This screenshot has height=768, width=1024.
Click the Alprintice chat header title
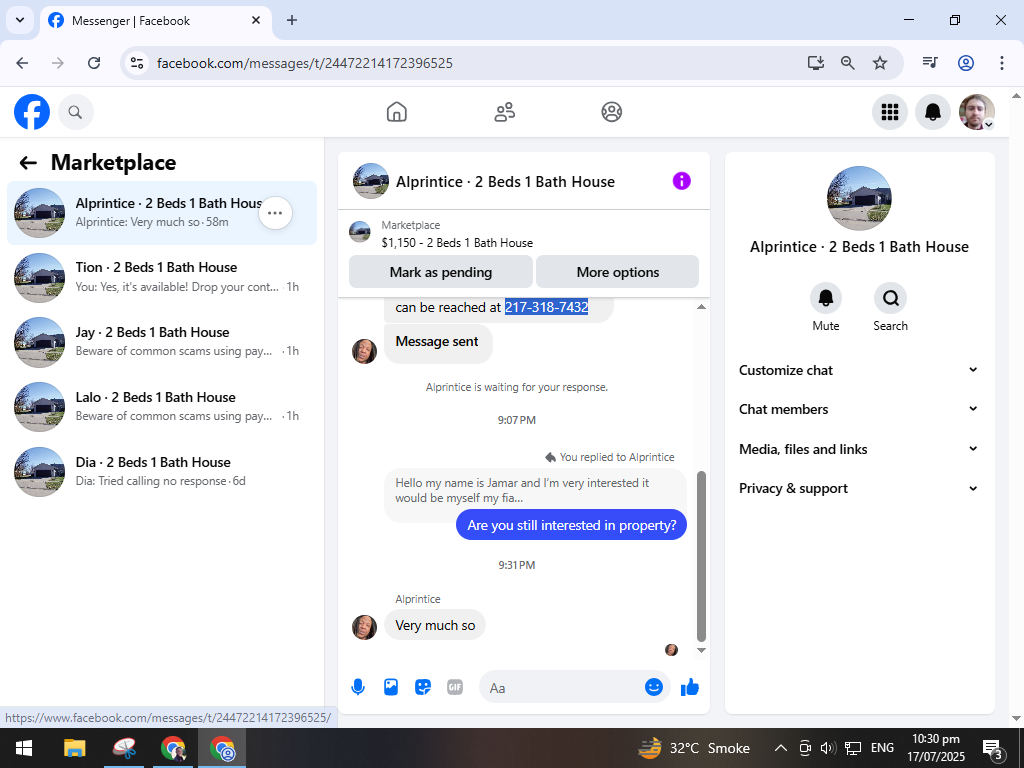pyautogui.click(x=505, y=182)
